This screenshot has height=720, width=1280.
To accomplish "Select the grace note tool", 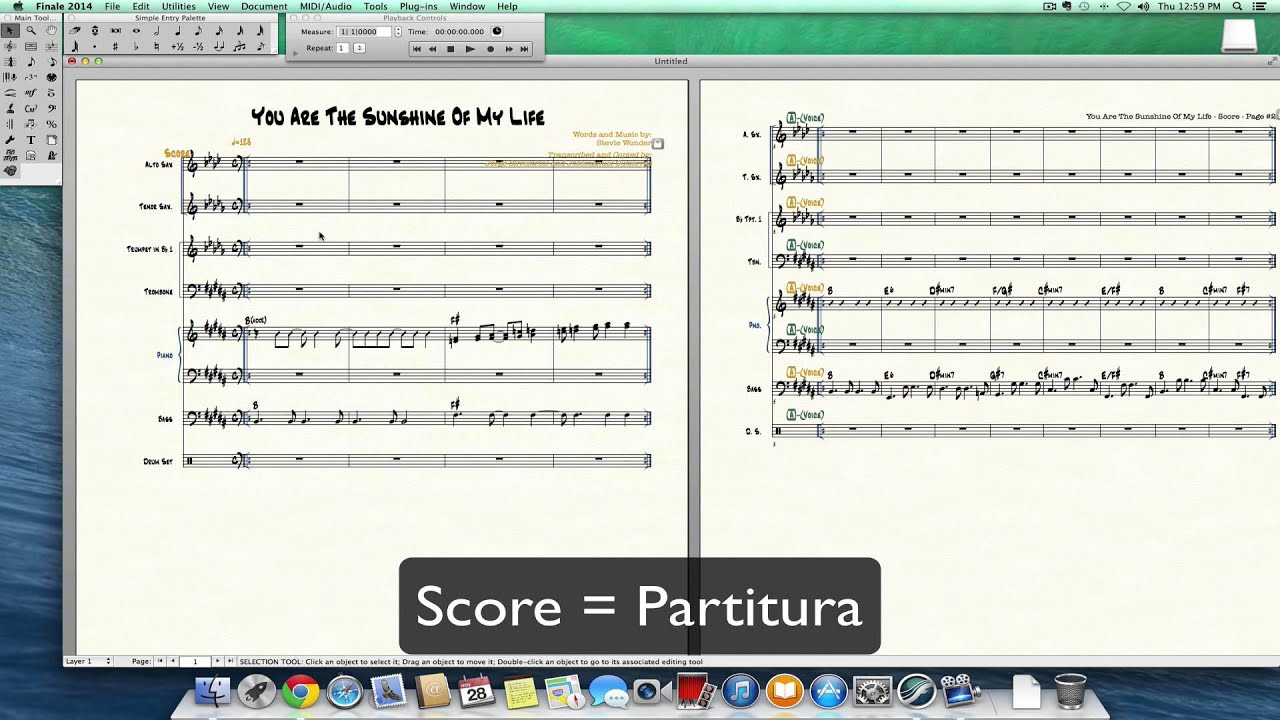I will 260,47.
